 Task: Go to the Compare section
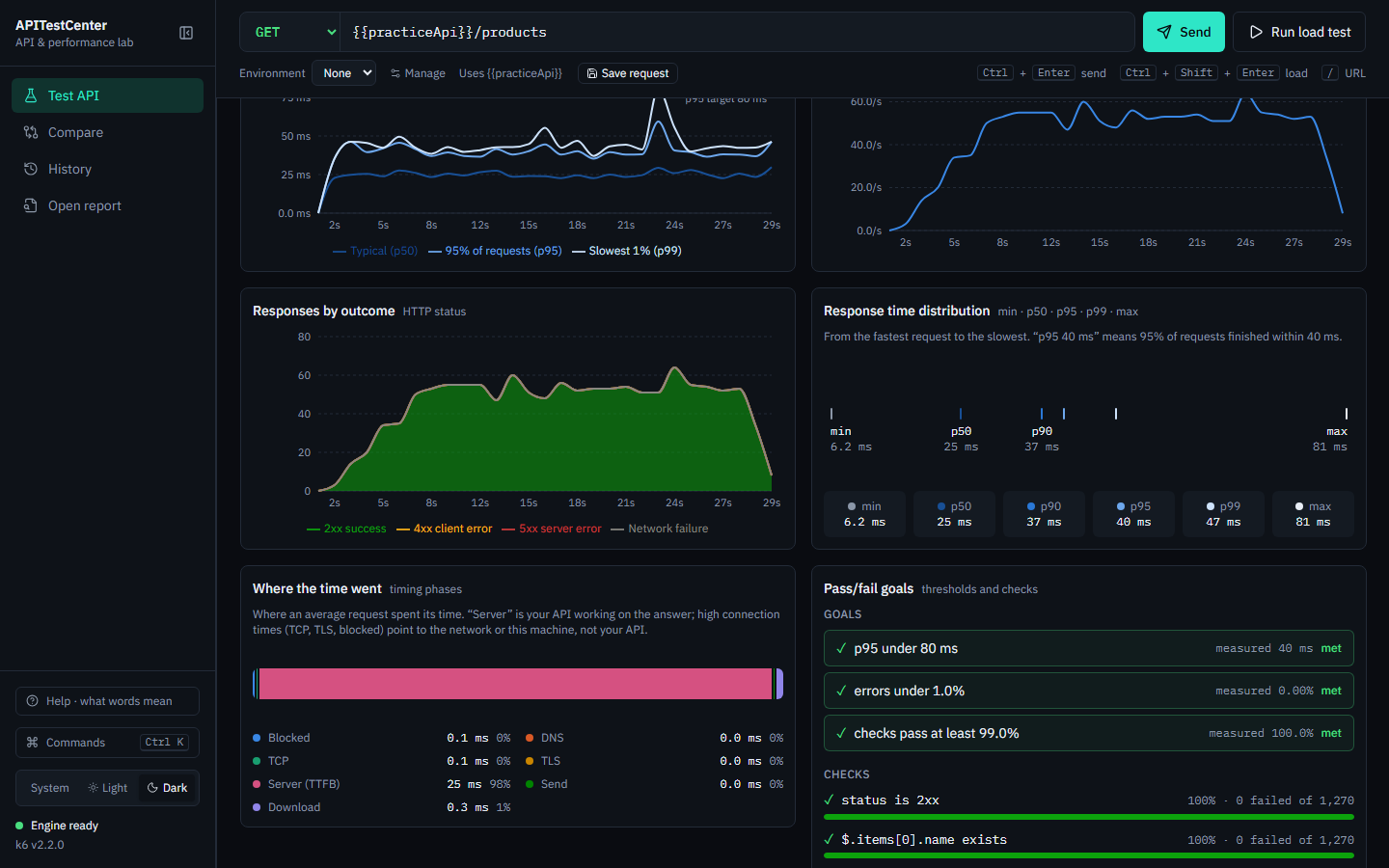tap(107, 132)
